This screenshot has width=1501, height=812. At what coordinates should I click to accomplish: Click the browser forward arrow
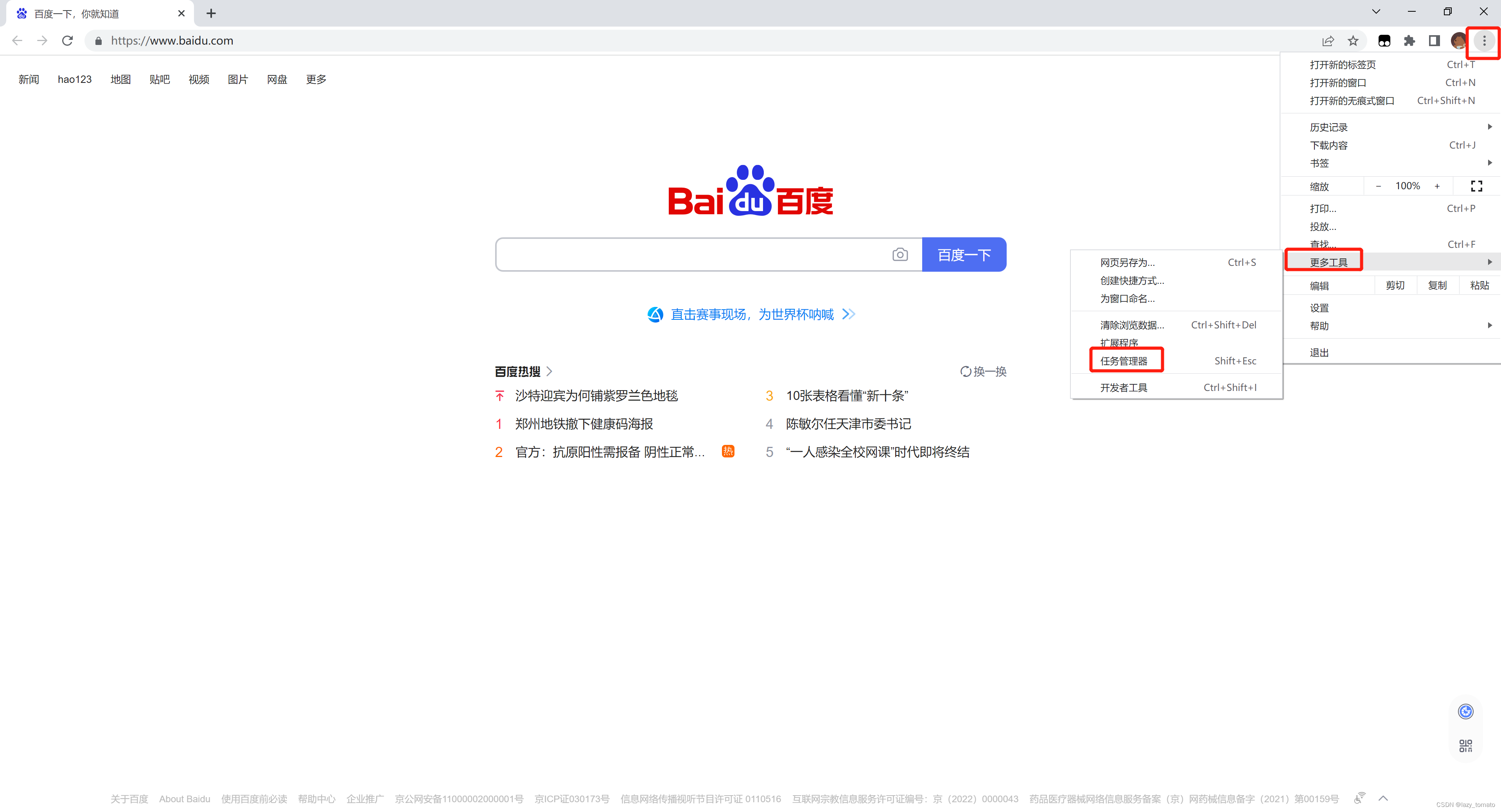[x=42, y=40]
